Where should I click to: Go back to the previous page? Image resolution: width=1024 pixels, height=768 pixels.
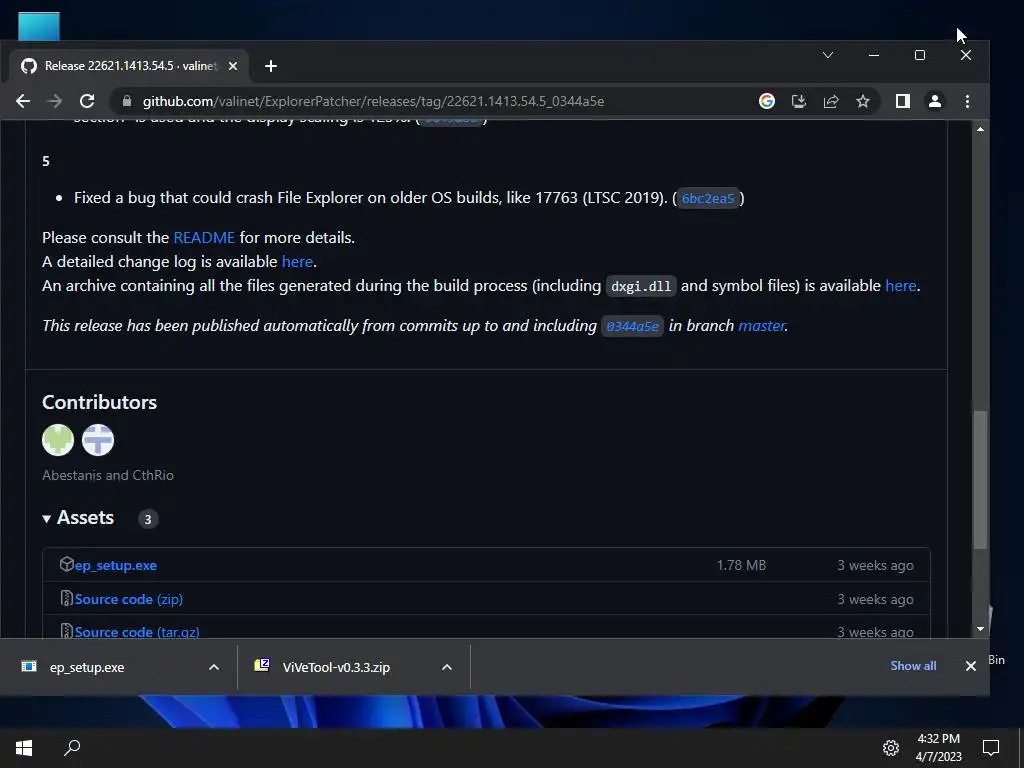point(23,101)
